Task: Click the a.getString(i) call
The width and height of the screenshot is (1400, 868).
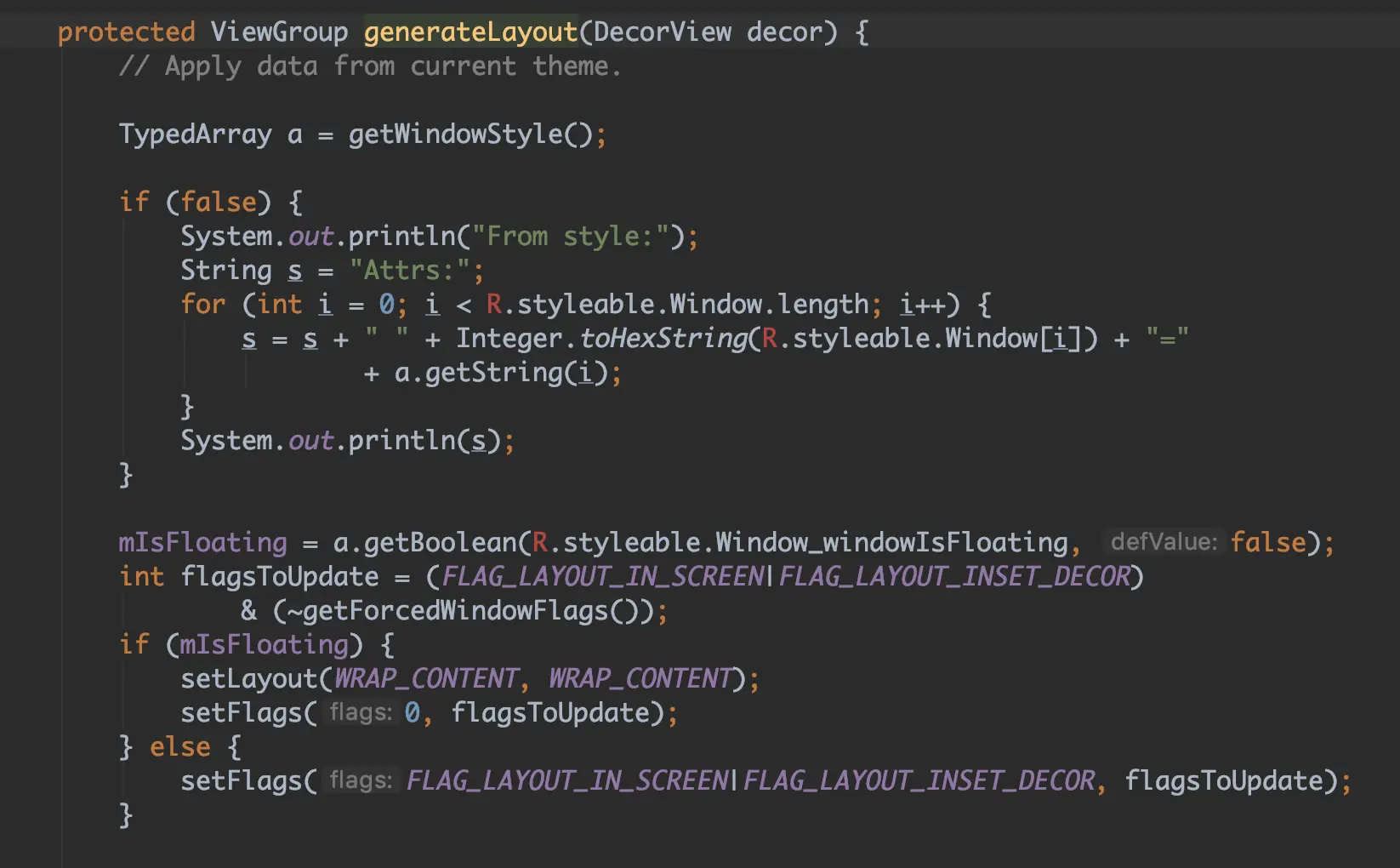Action: click(501, 373)
